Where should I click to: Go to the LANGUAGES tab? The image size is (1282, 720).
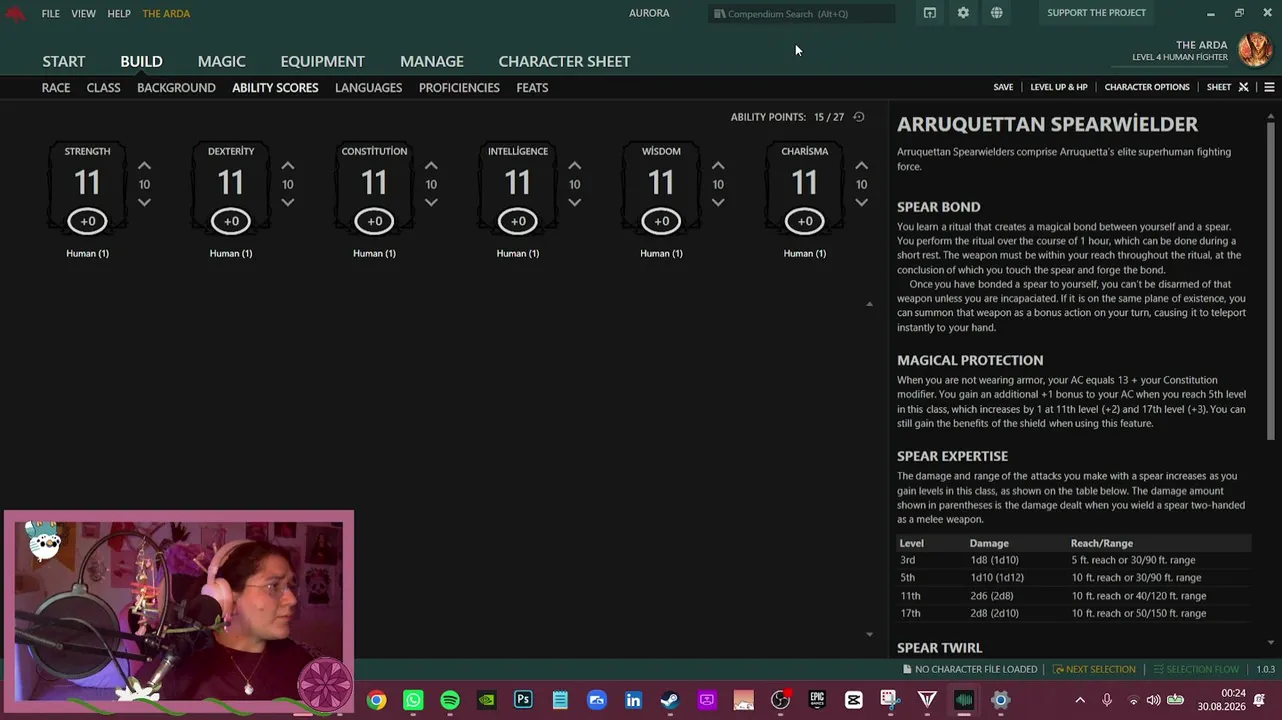pos(368,88)
